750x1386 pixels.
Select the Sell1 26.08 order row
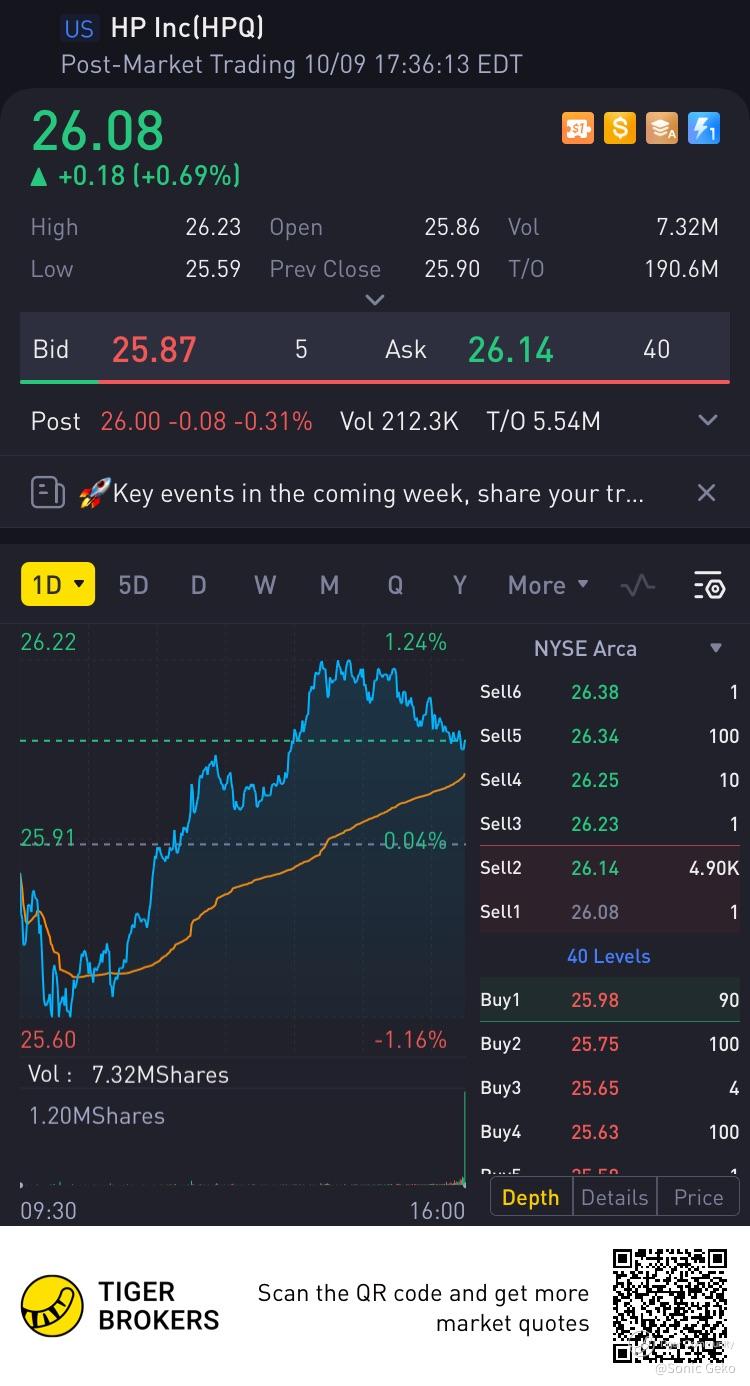pos(609,911)
